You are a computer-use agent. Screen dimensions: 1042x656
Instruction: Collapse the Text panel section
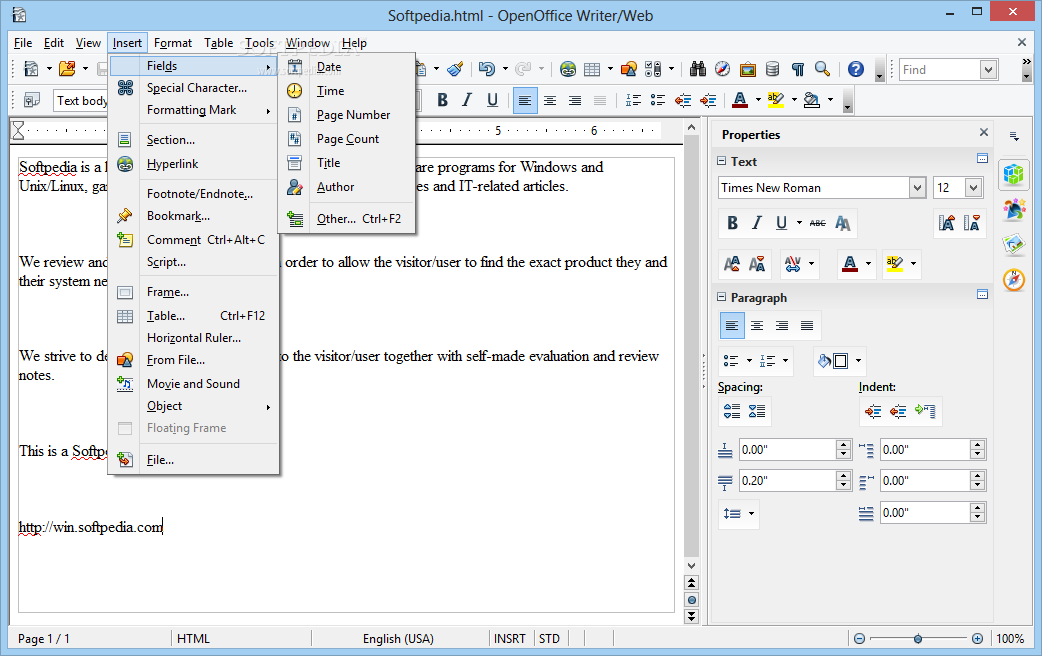click(x=722, y=161)
